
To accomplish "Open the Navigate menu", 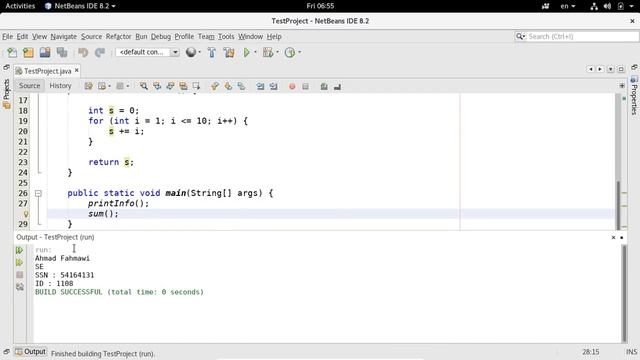I will (x=64, y=36).
